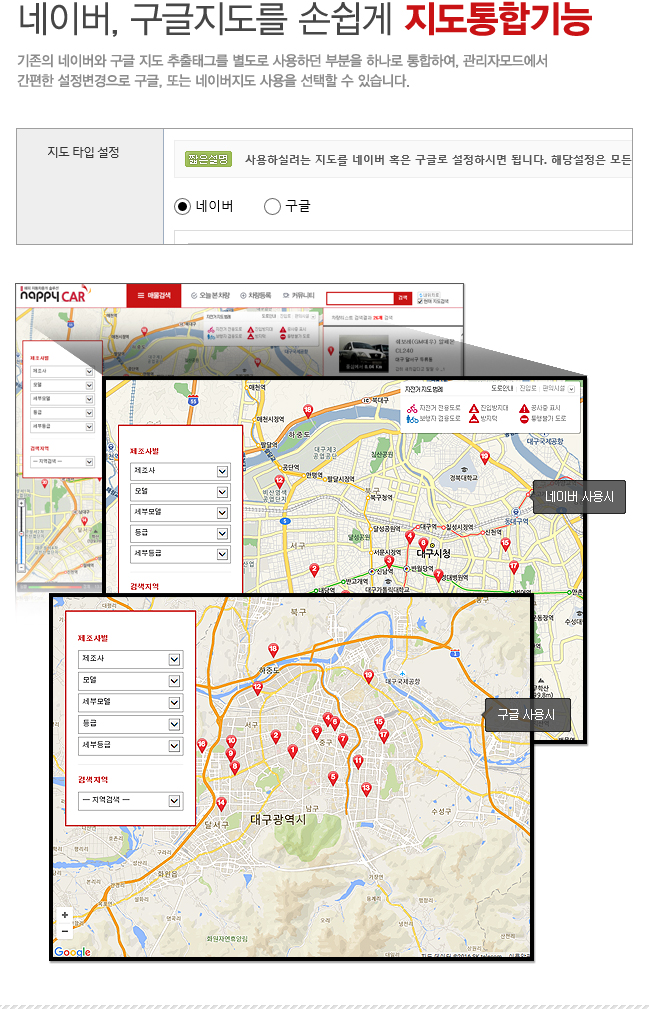Click the 네이버 사용시 label
Viewport: 649px width, 1011px height.
point(579,497)
